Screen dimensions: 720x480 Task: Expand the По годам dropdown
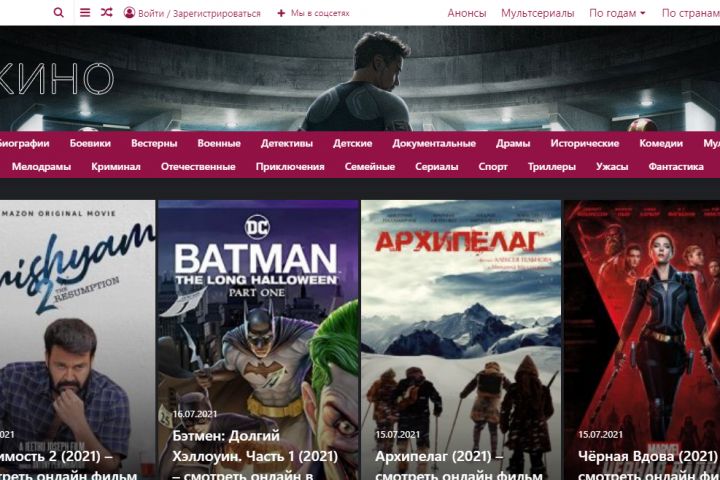pyautogui.click(x=617, y=13)
